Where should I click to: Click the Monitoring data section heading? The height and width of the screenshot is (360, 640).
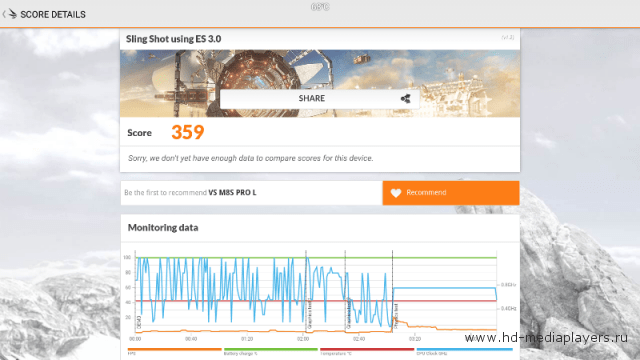(x=163, y=228)
